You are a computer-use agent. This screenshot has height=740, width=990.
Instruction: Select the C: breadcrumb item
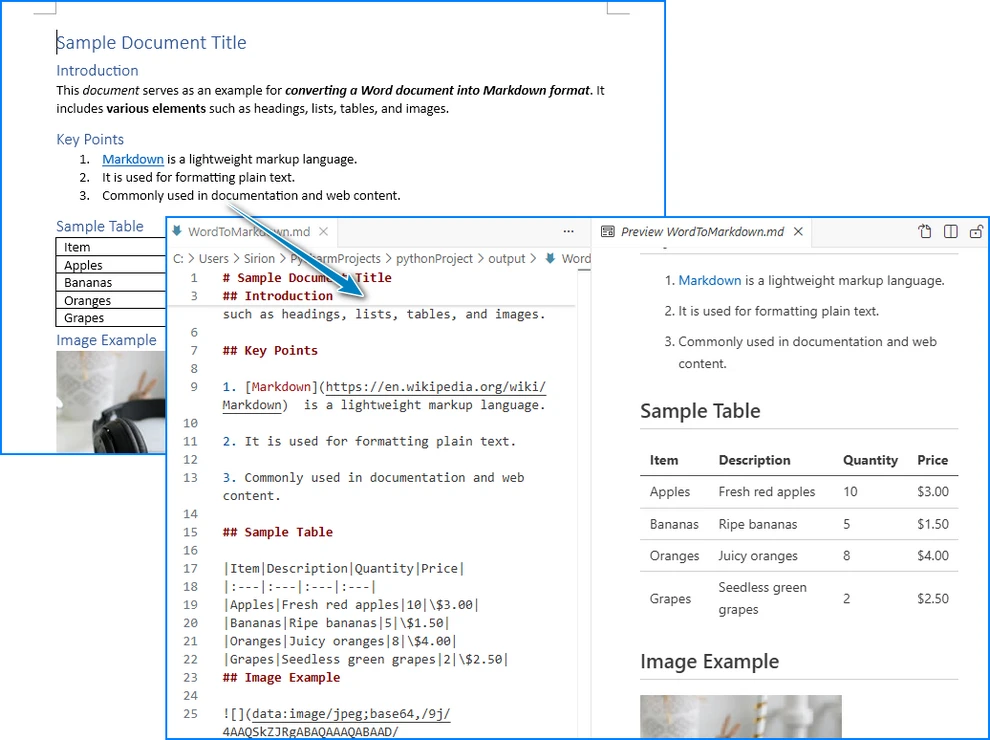click(x=178, y=258)
